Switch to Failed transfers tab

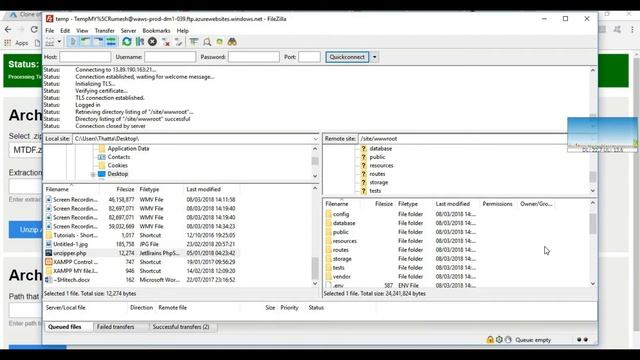click(115, 327)
